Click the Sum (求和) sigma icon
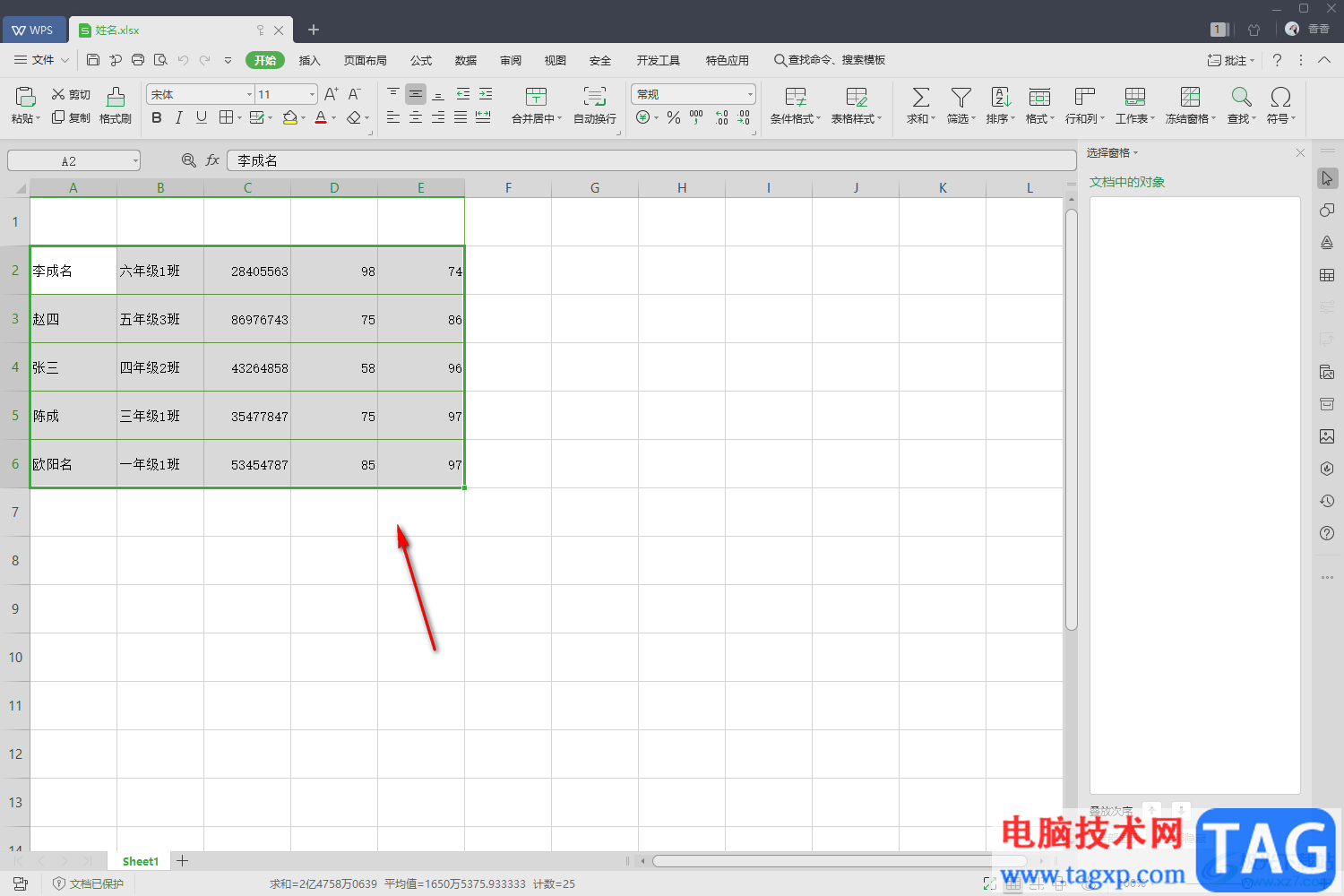1344x896 pixels. point(920,97)
